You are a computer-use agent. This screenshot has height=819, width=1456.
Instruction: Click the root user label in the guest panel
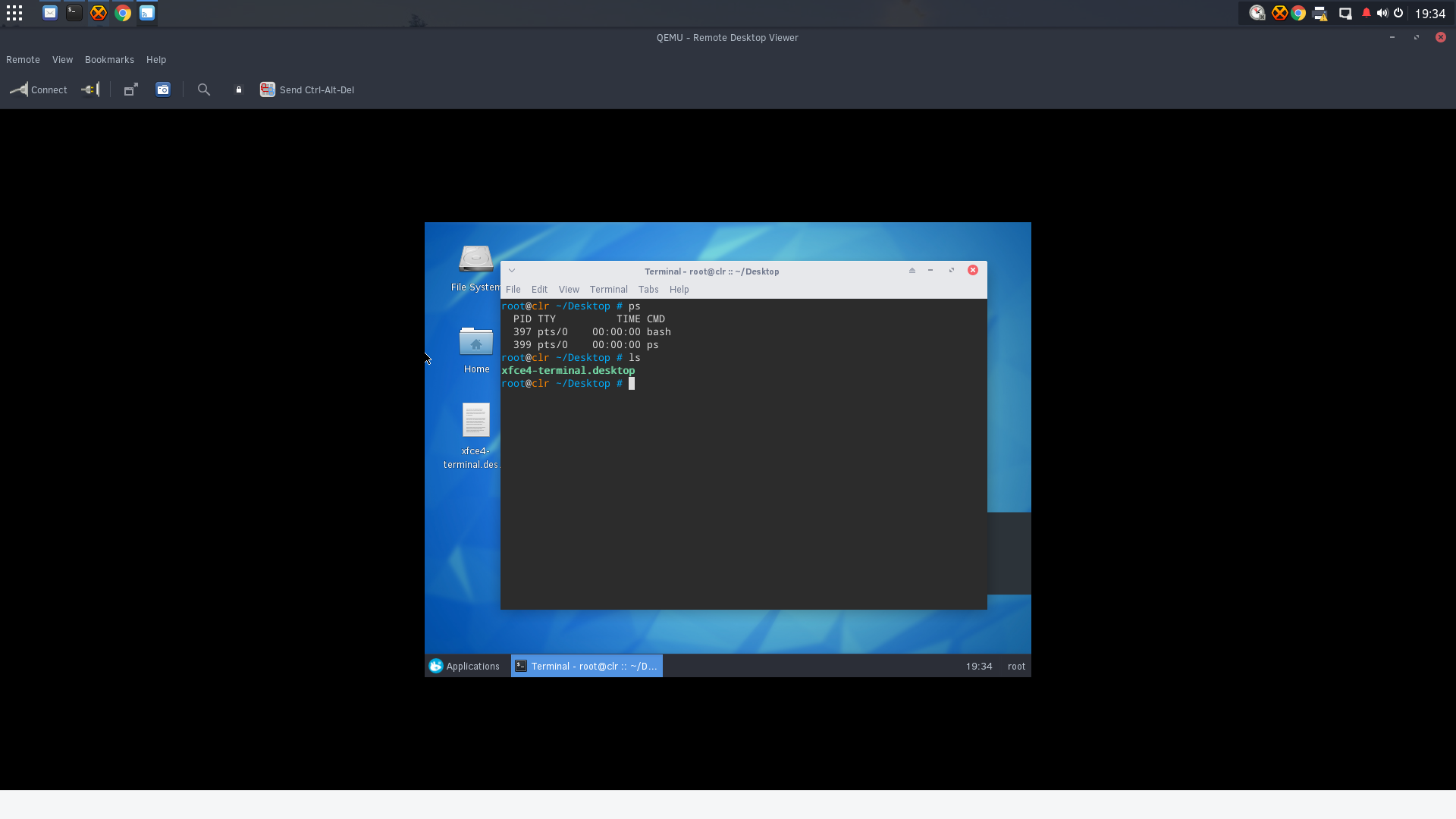pyautogui.click(x=1016, y=667)
